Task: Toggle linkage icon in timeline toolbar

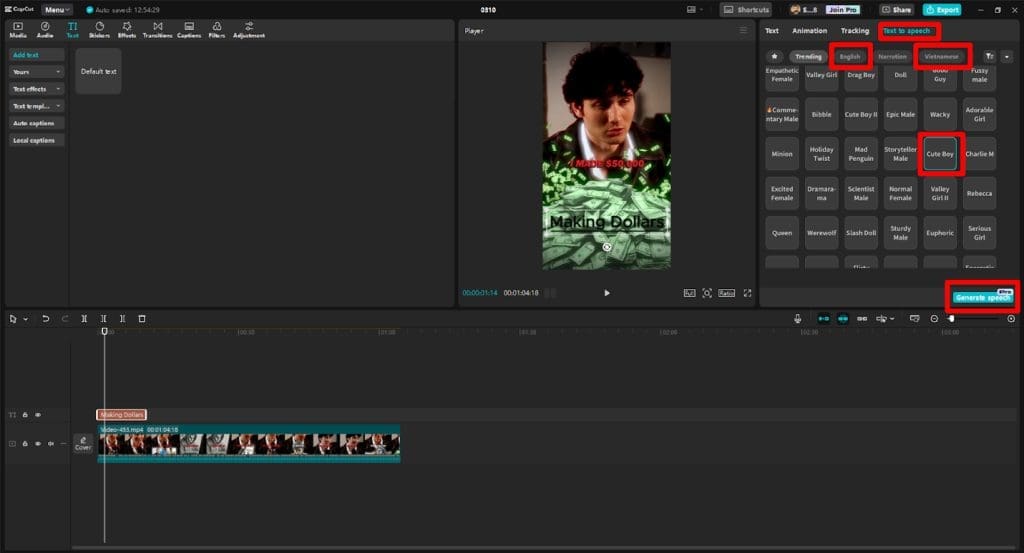Action: [862, 319]
